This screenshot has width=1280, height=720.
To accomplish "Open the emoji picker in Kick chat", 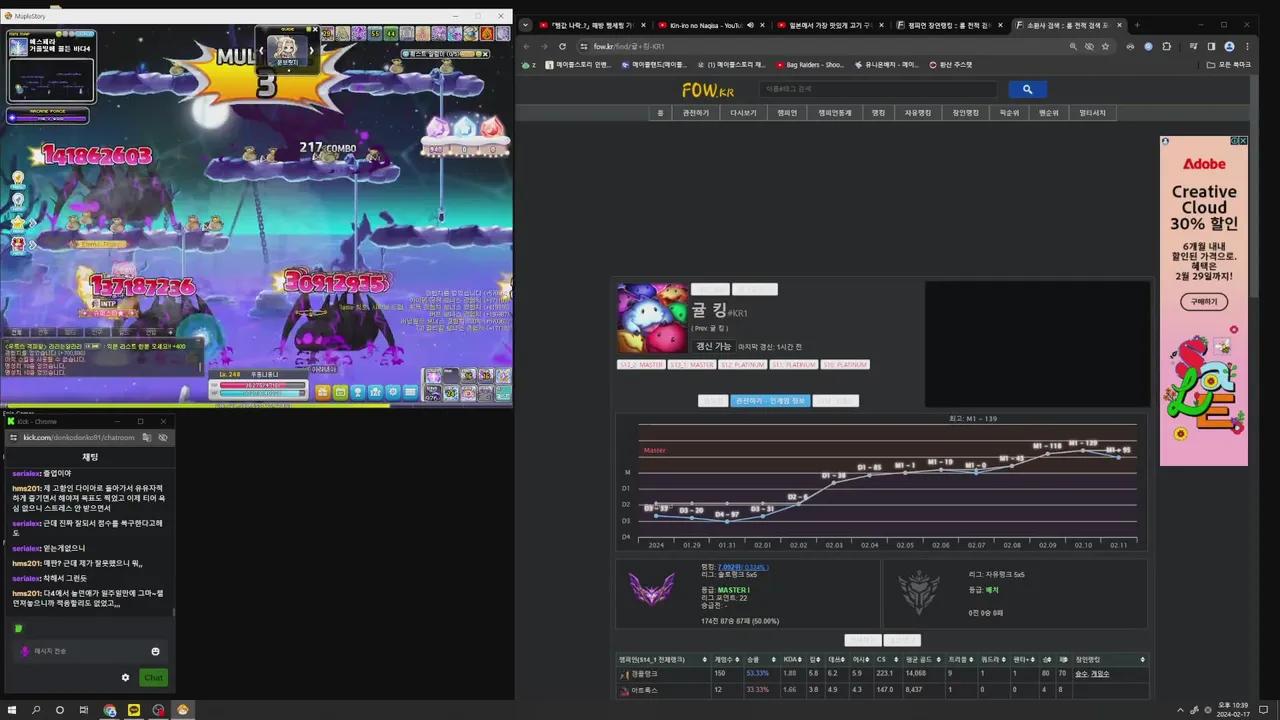I will [155, 651].
